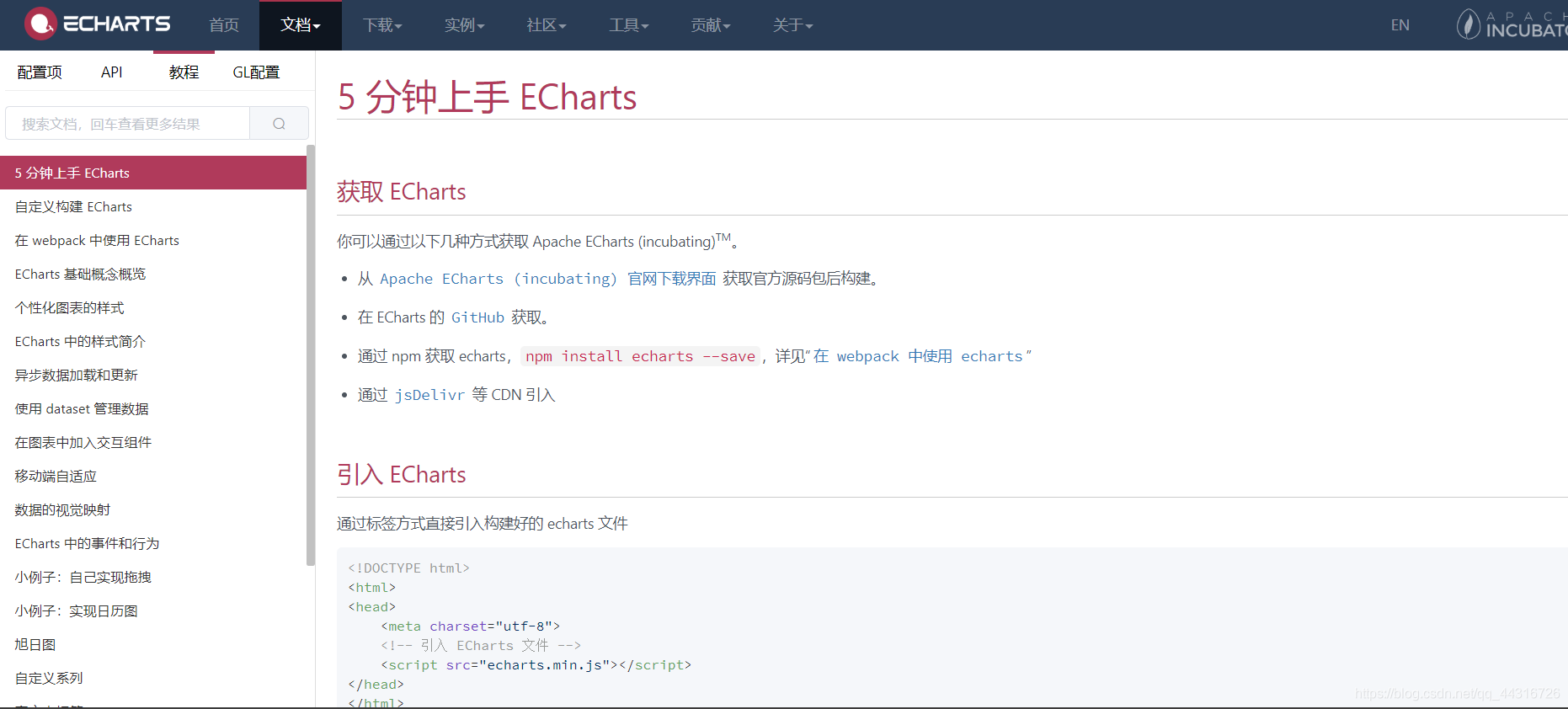Screen dimensions: 1568x709
Task: Click the search magnifier button
Action: [x=279, y=124]
